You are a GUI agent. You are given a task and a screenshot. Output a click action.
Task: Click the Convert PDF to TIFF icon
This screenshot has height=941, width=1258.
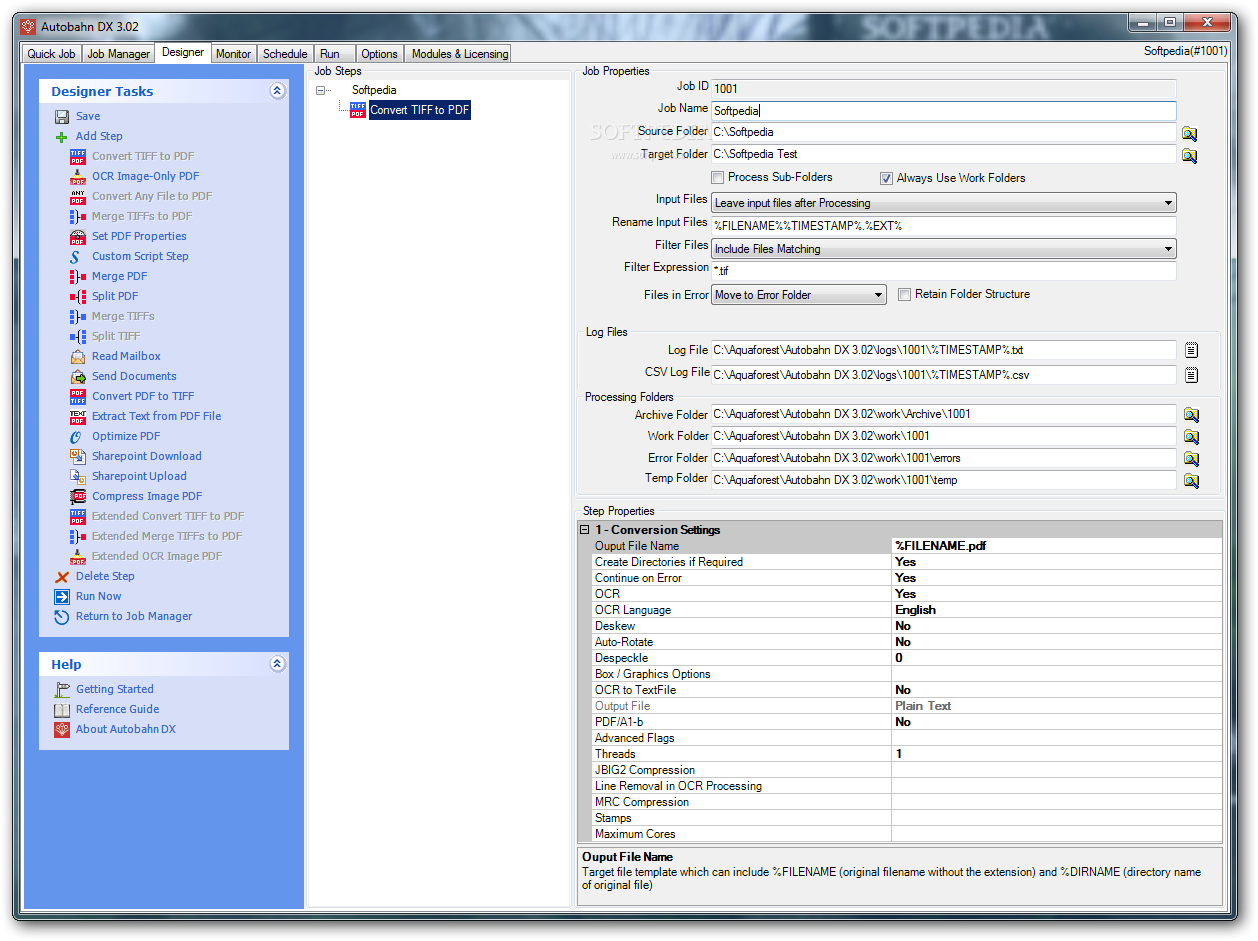coord(78,397)
